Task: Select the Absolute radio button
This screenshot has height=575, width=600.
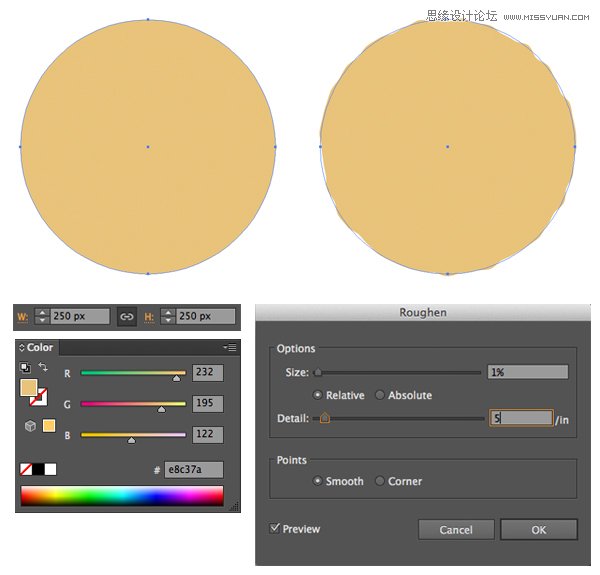Action: click(x=380, y=395)
